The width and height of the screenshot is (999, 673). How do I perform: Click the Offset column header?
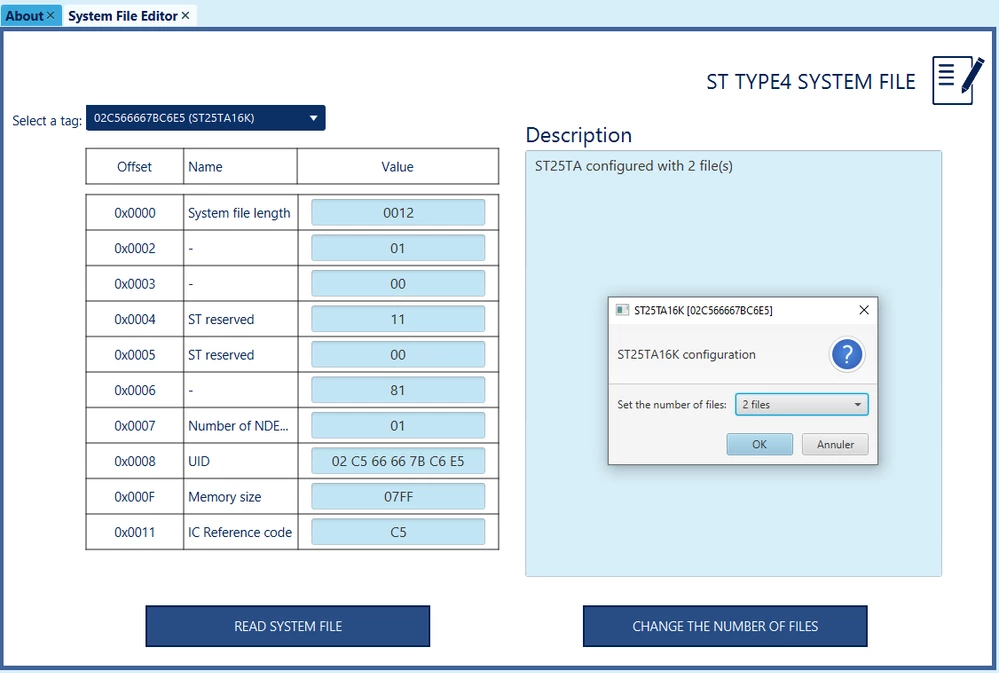click(134, 167)
